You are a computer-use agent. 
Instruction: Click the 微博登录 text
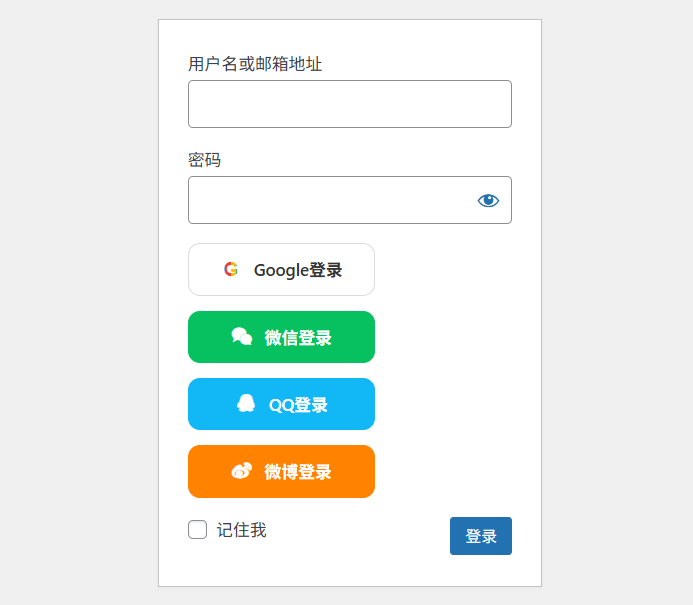pos(298,472)
